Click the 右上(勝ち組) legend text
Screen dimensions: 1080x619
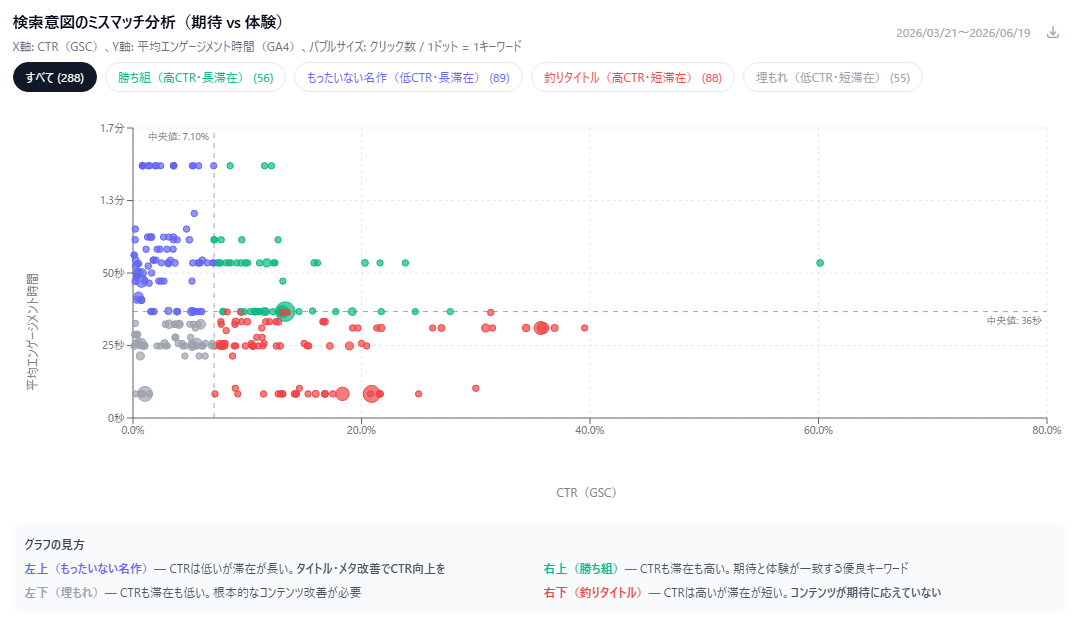pos(582,569)
